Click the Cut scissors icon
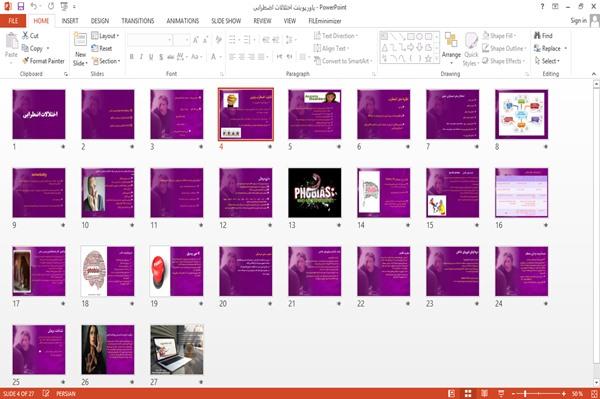 click(25, 36)
